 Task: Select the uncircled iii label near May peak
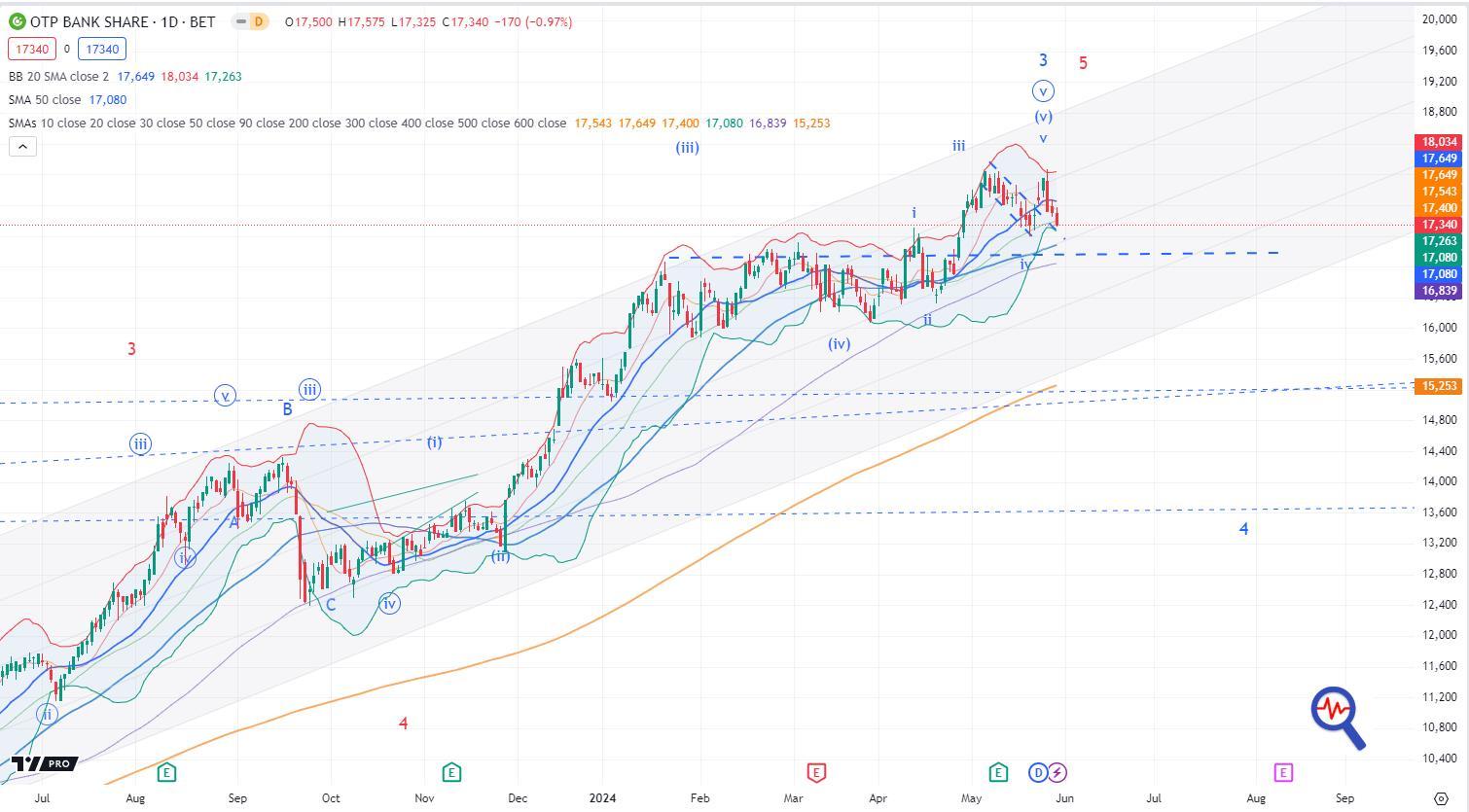pos(958,146)
